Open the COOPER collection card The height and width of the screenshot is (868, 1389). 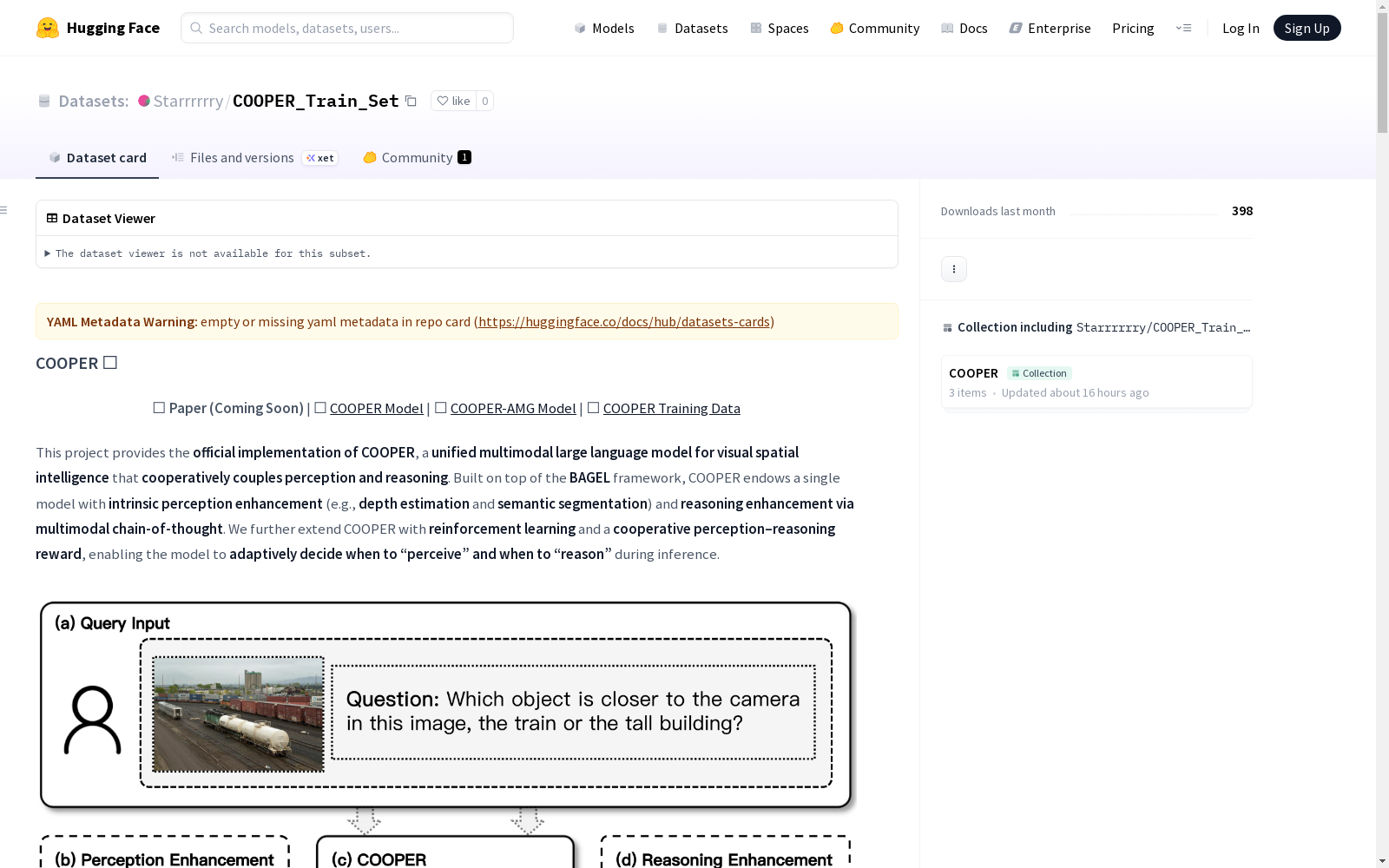(x=1096, y=382)
